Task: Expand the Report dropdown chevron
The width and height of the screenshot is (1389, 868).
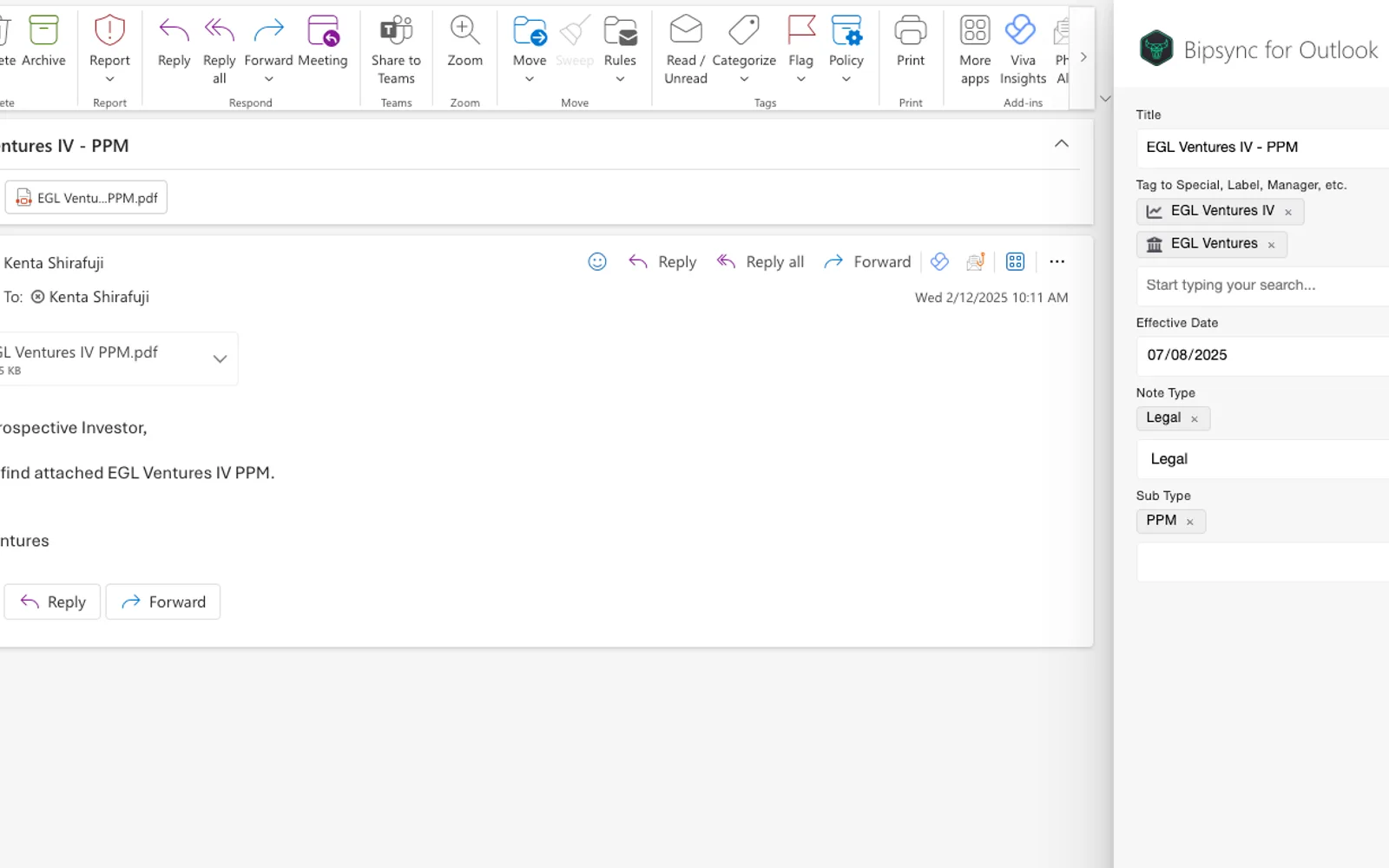Action: (x=109, y=79)
